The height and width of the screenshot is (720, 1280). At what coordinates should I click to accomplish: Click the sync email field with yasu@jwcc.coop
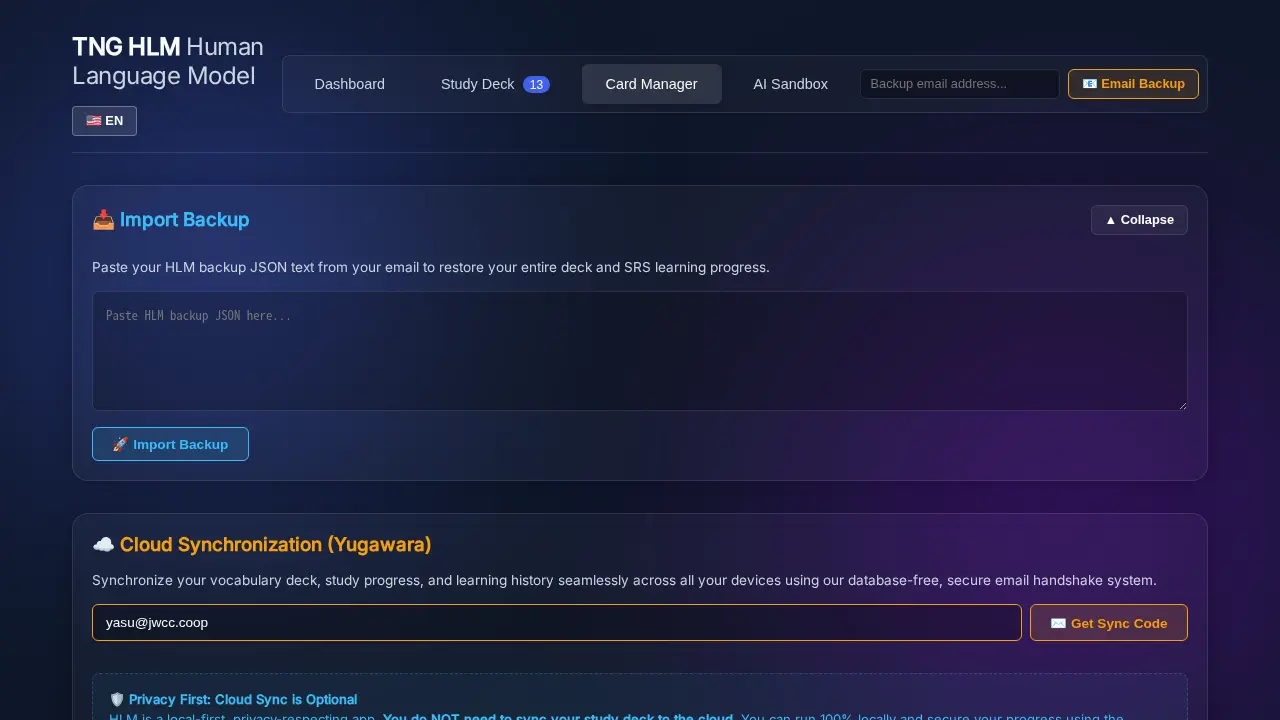tap(557, 622)
